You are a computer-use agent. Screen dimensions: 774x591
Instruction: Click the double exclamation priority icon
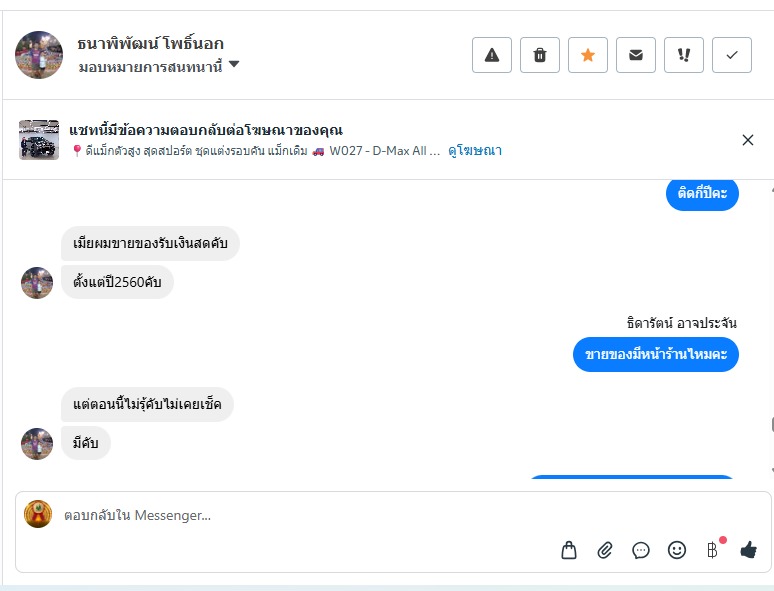[684, 55]
